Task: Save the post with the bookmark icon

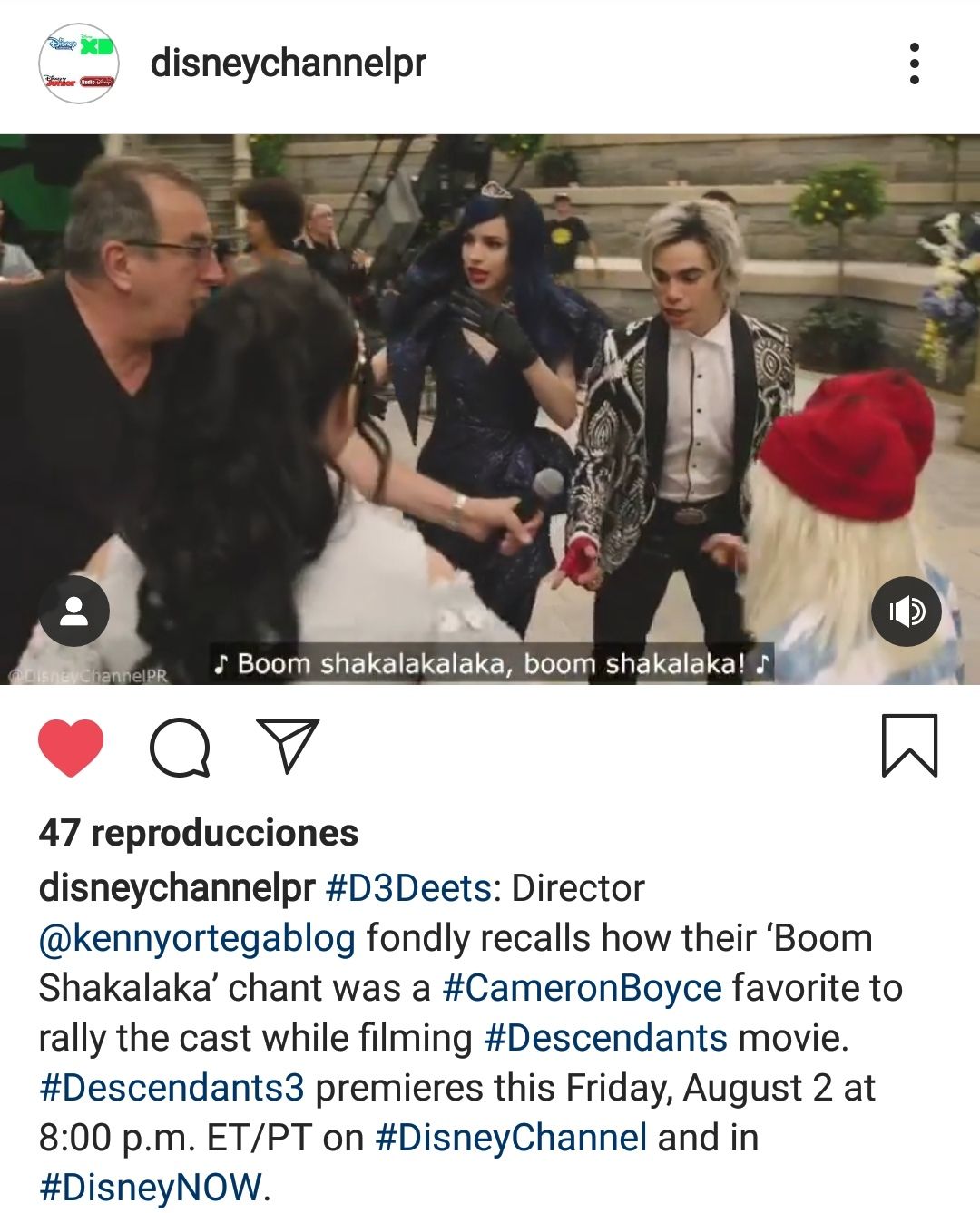Action: point(909,746)
